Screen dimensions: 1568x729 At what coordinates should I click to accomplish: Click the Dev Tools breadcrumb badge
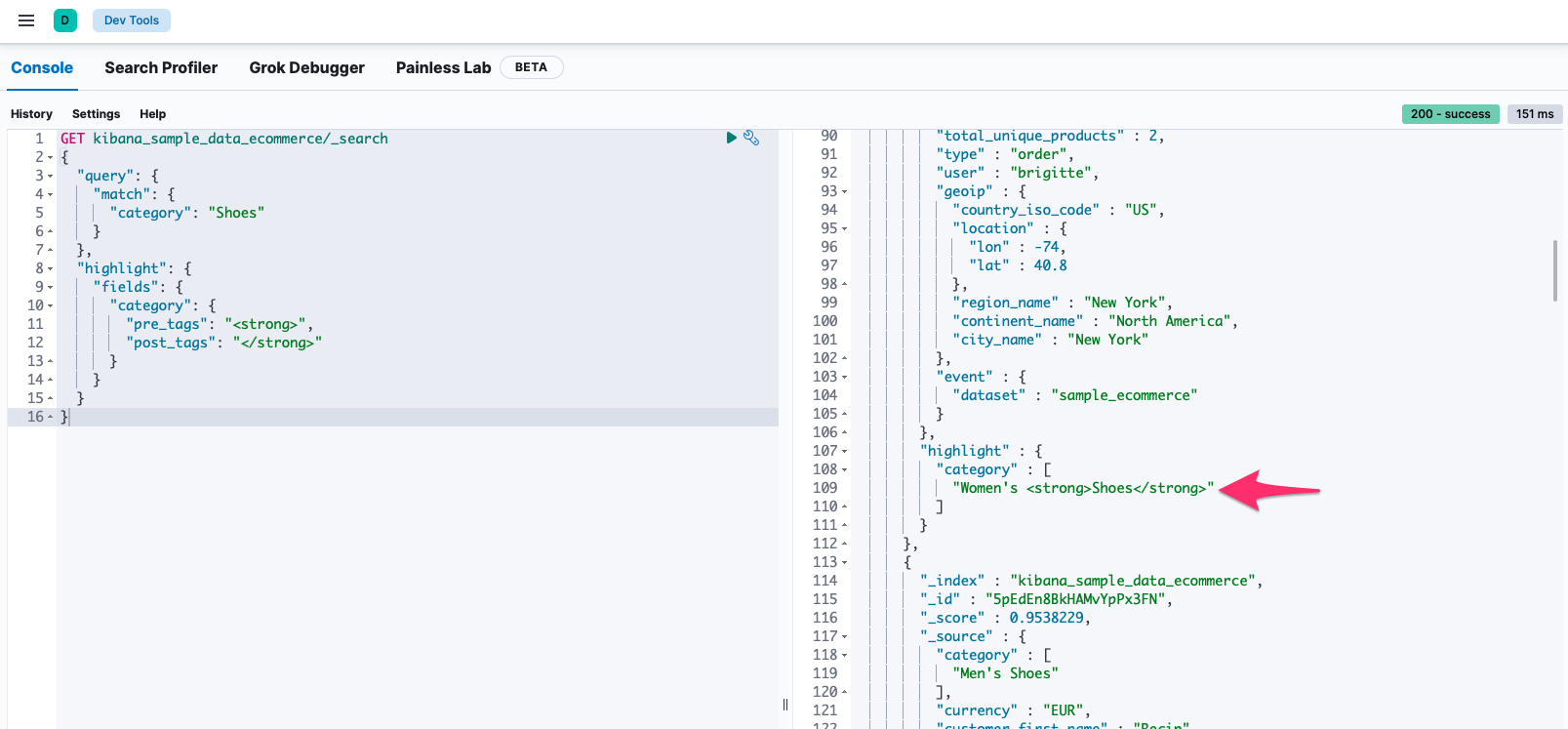click(132, 20)
